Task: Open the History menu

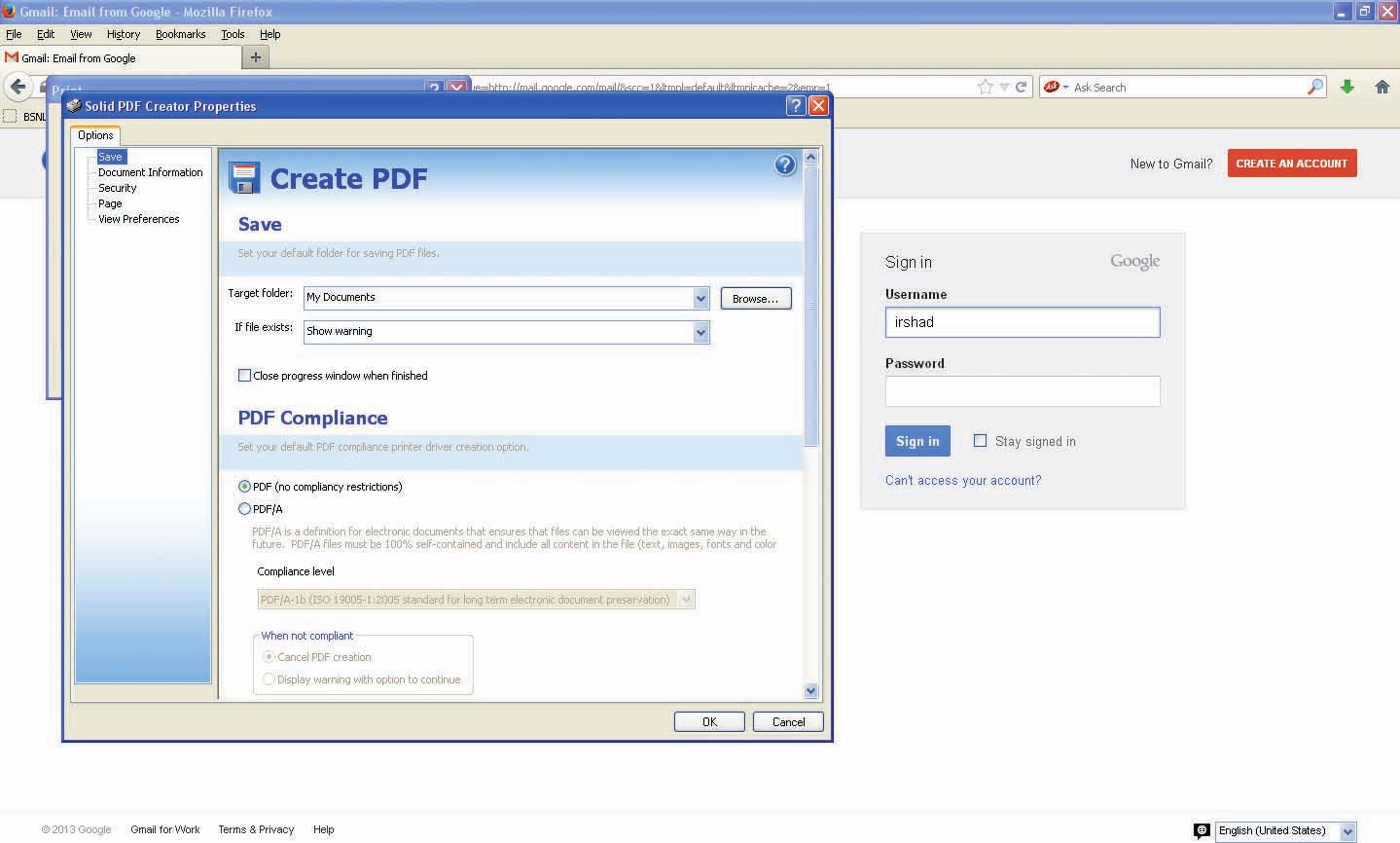Action: [124, 34]
